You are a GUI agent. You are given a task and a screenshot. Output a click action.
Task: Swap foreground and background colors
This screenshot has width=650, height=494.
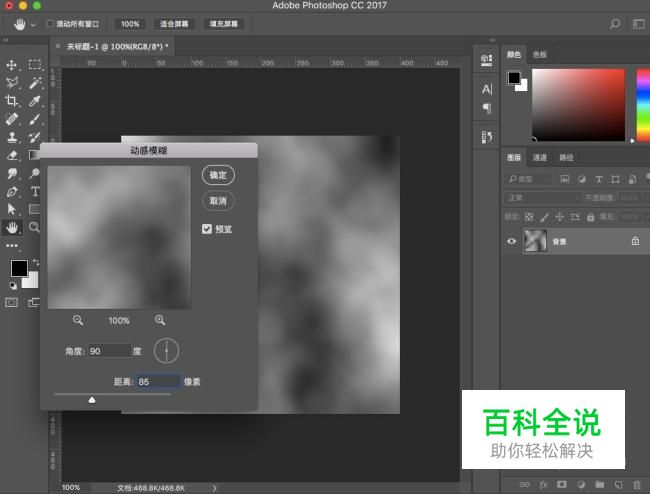click(36, 262)
